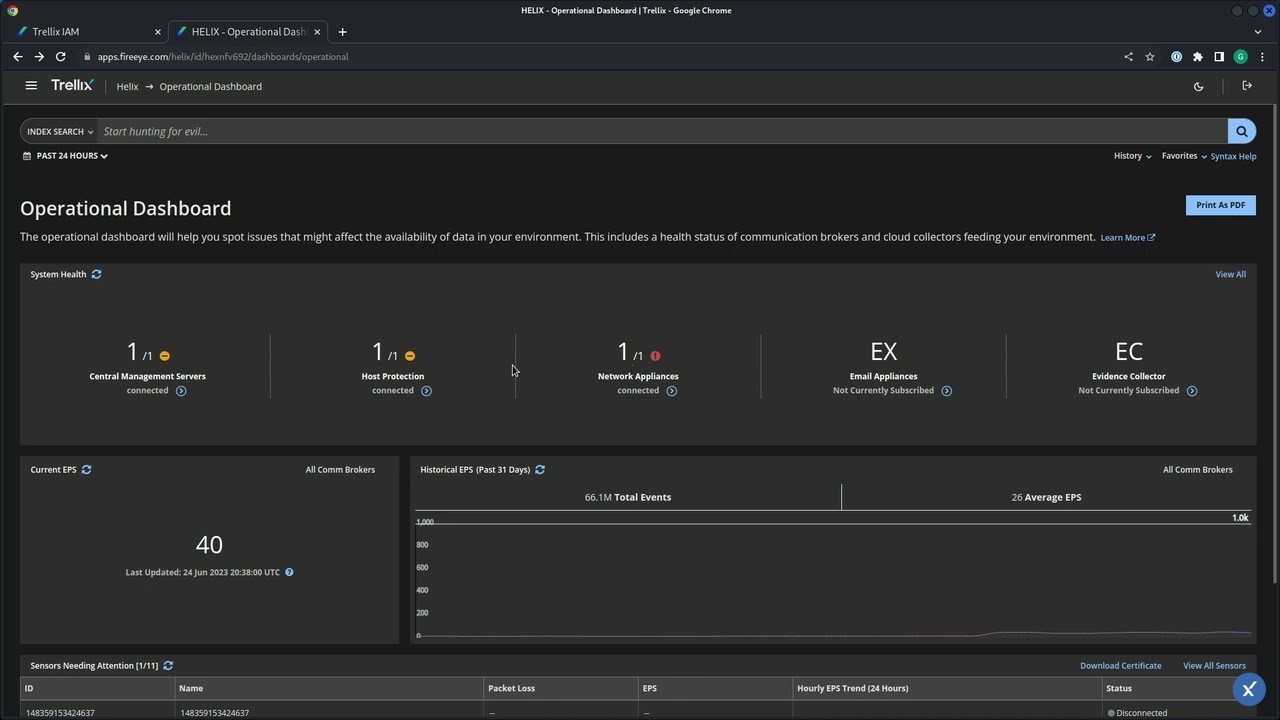The image size is (1280, 720).
Task: Toggle dark mode with the moon icon
Action: pyautogui.click(x=1198, y=86)
